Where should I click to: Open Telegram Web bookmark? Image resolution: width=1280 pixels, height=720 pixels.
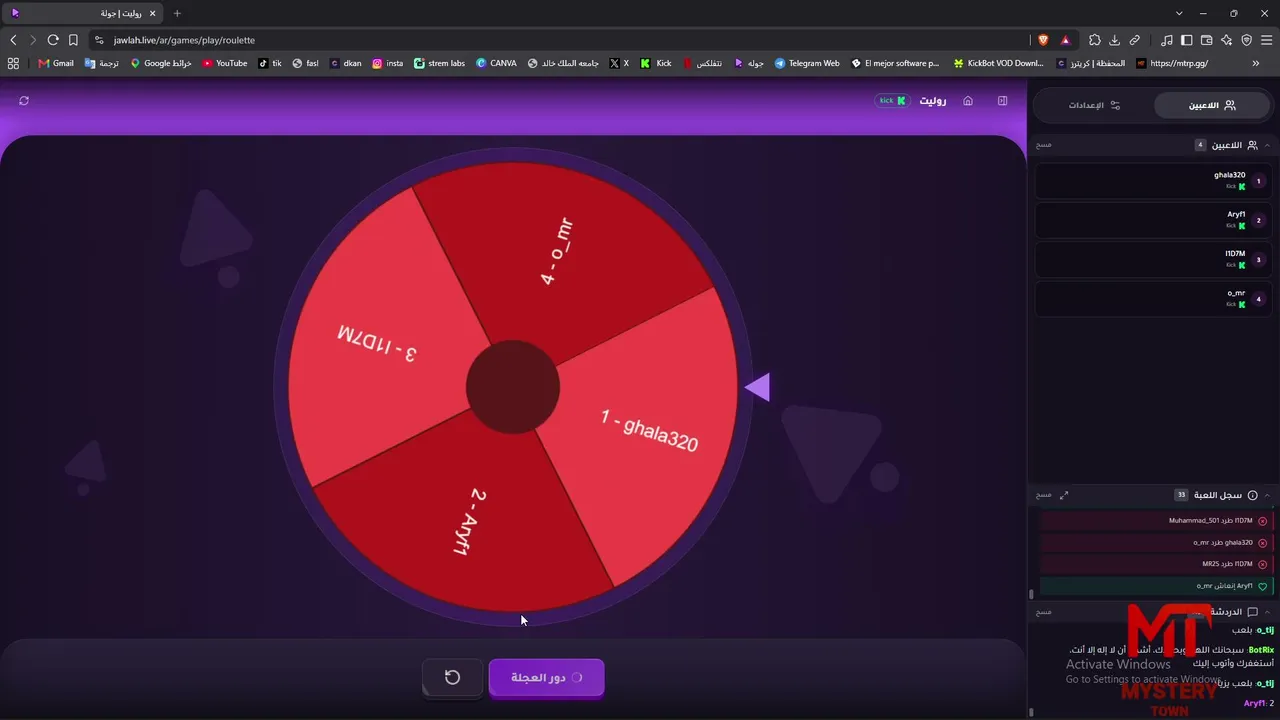806,63
